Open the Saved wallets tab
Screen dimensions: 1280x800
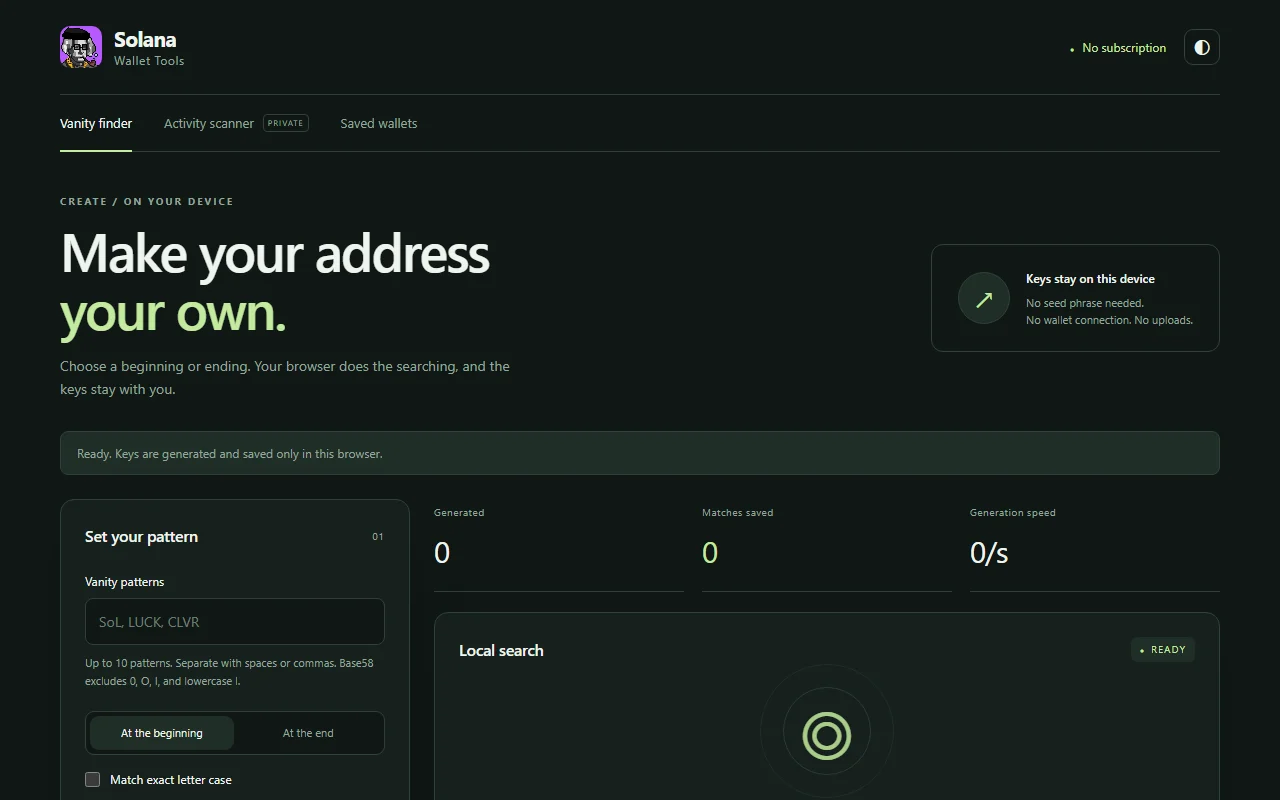pos(379,124)
